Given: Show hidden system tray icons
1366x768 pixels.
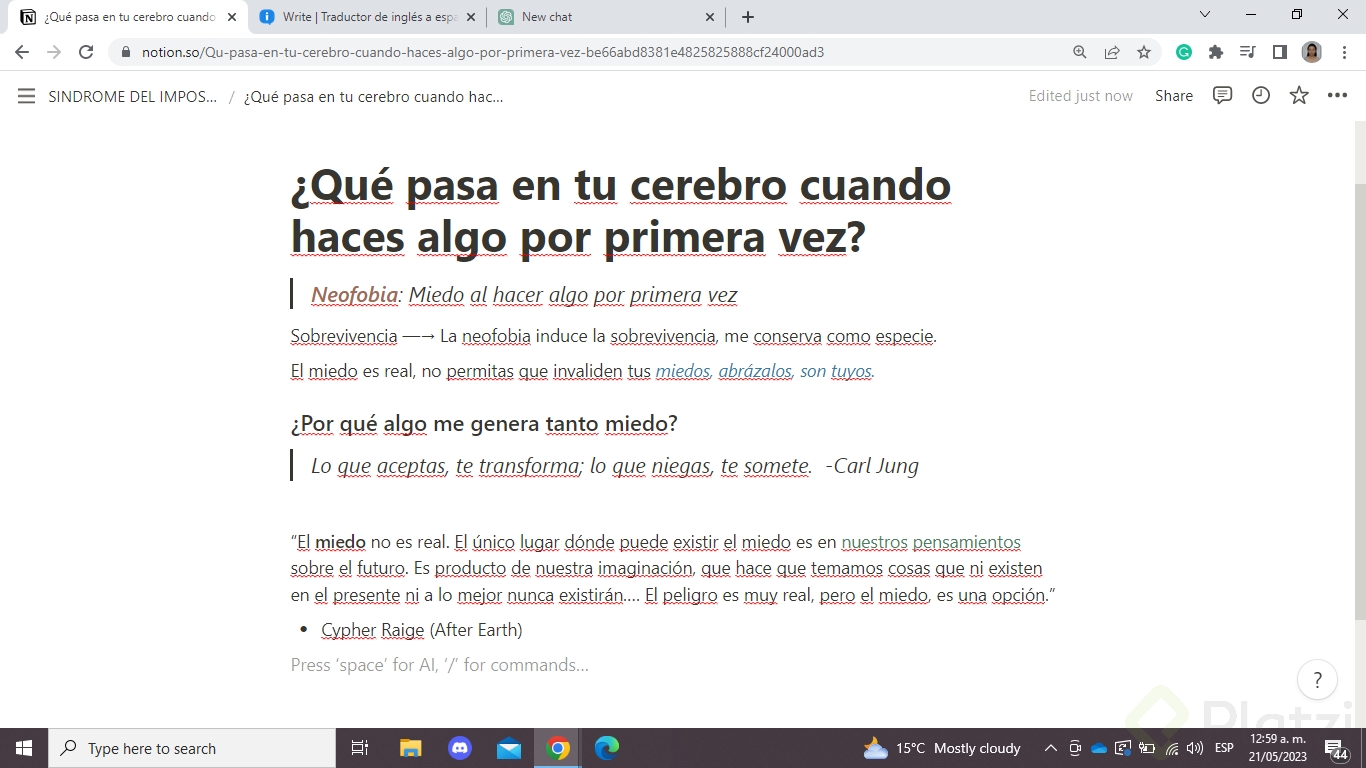Looking at the screenshot, I should click(1050, 748).
